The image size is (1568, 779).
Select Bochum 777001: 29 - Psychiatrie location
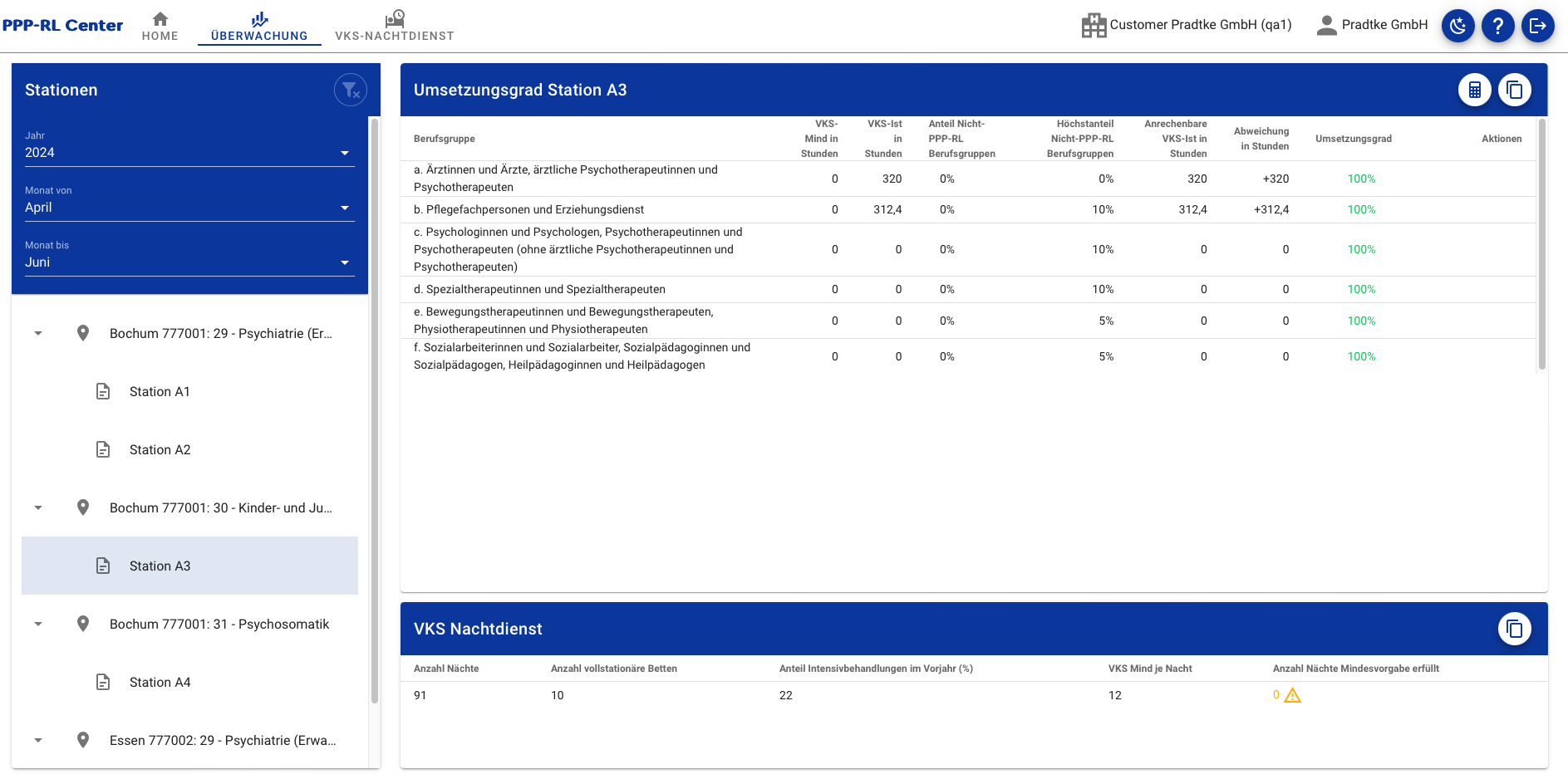221,333
